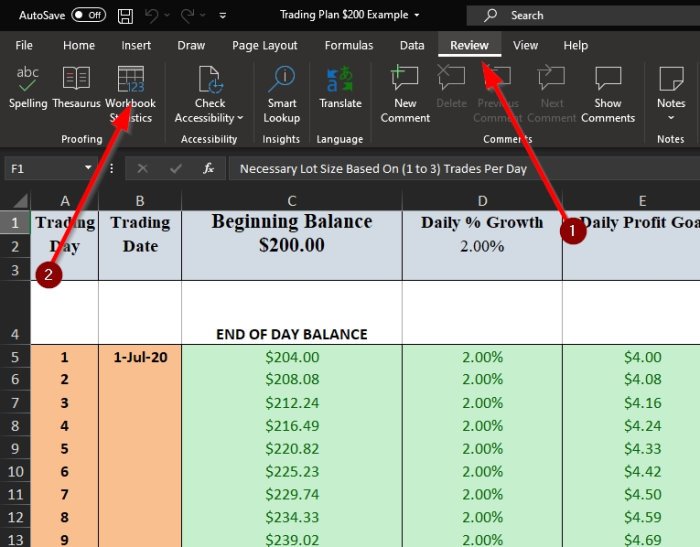
Task: Click the $234.33 cell
Action: [292, 517]
